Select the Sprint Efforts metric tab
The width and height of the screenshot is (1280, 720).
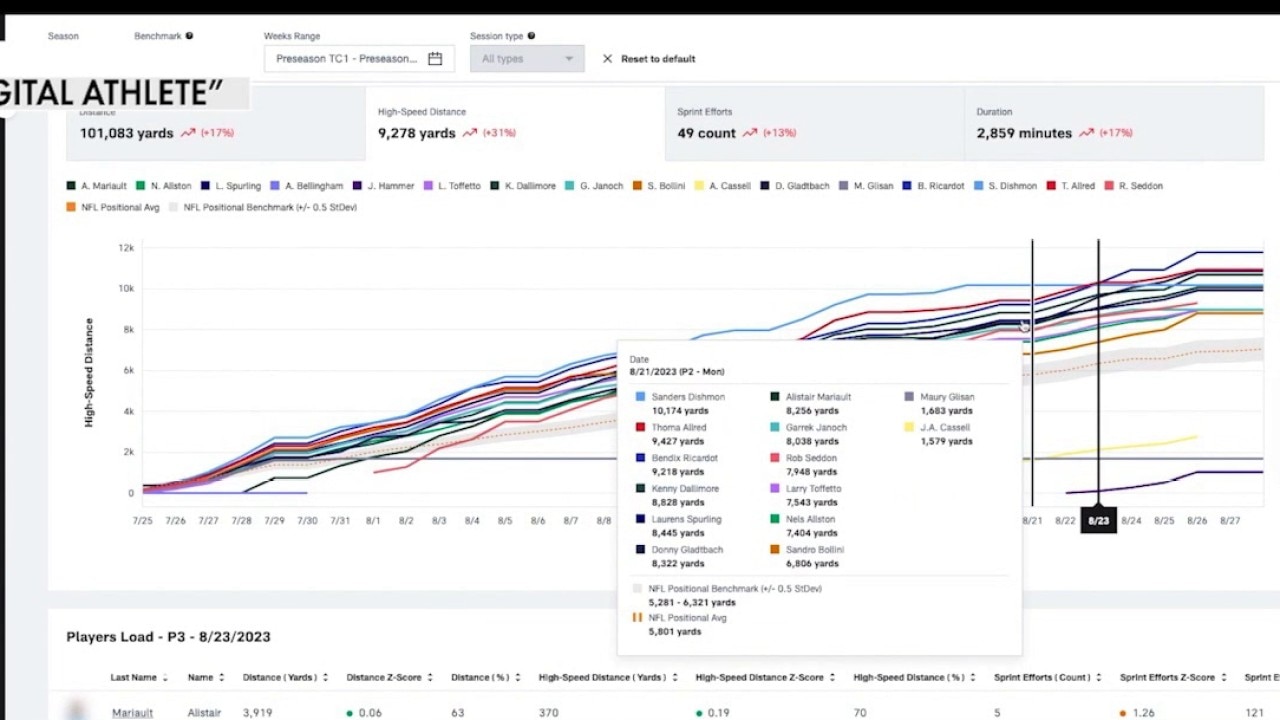coord(813,124)
